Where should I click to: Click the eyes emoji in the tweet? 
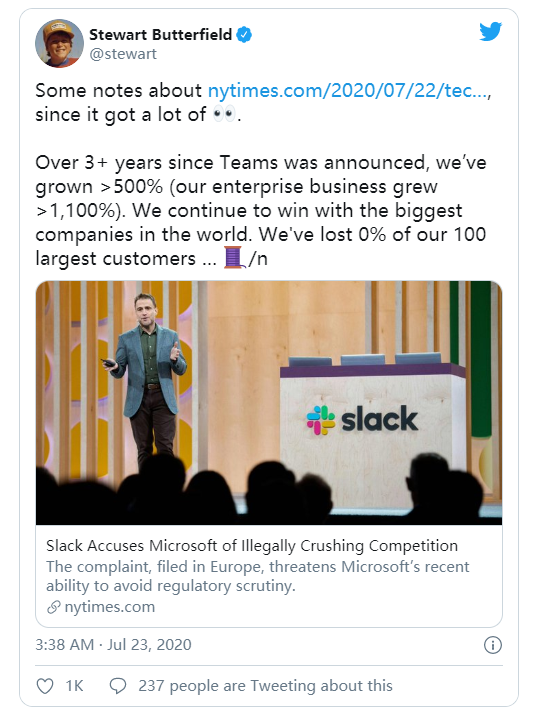pos(224,114)
